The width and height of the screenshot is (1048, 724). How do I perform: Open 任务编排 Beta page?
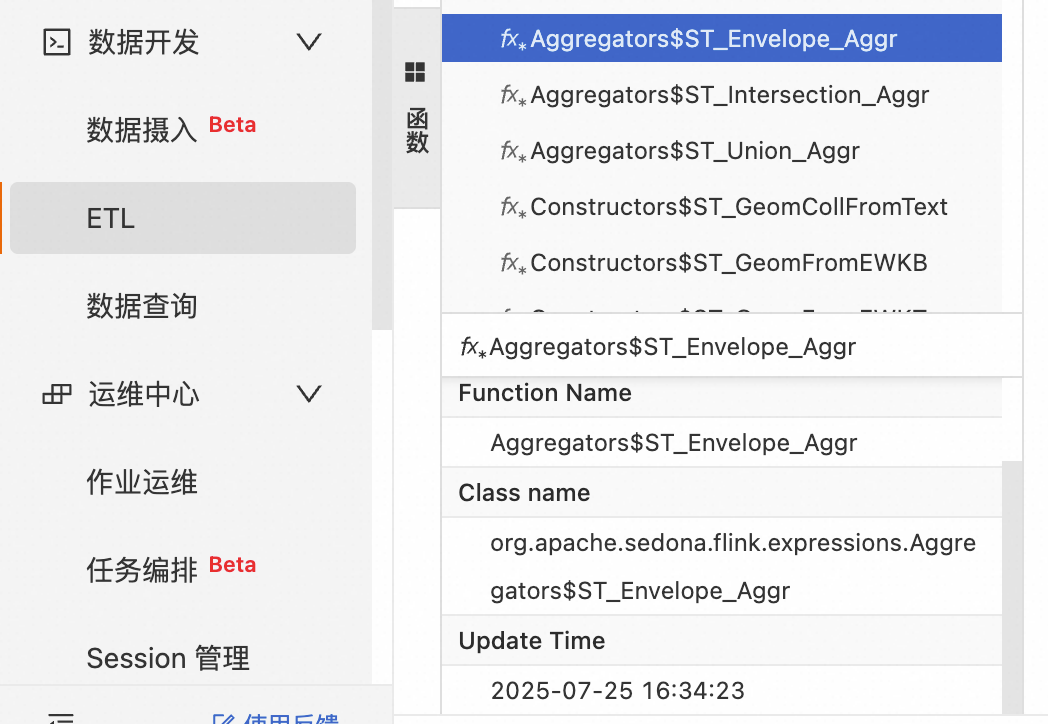point(171,569)
